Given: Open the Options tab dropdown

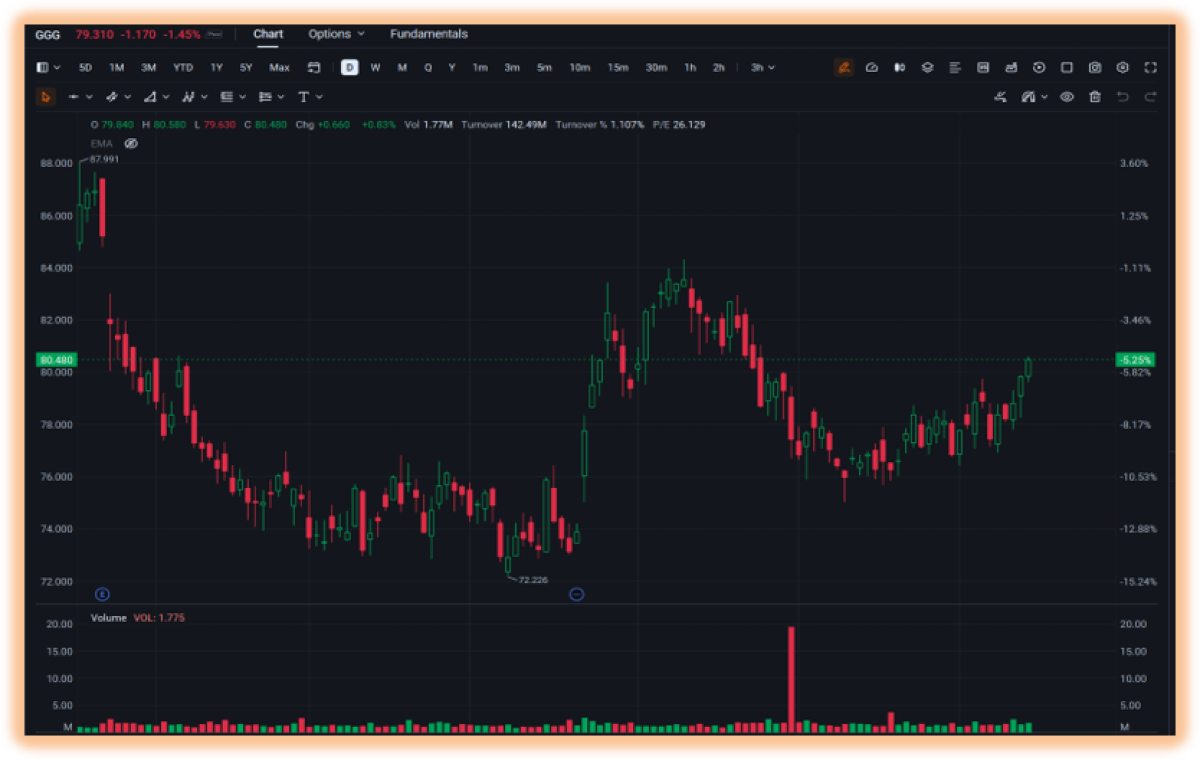Looking at the screenshot, I should pos(336,34).
